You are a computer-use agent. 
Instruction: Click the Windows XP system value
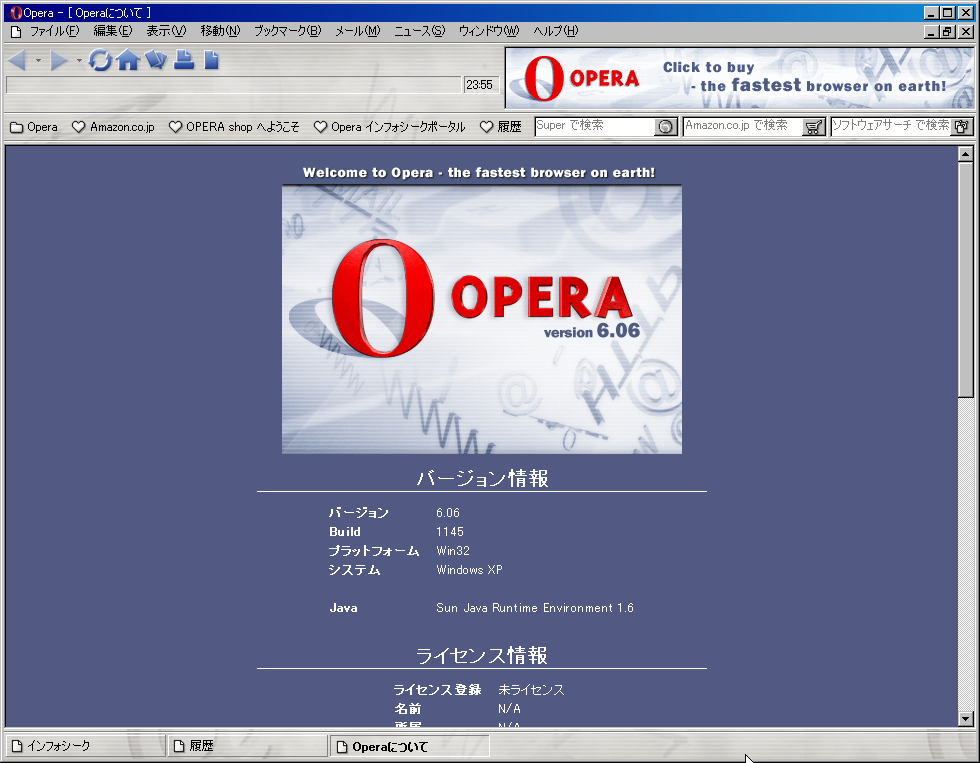click(x=469, y=570)
